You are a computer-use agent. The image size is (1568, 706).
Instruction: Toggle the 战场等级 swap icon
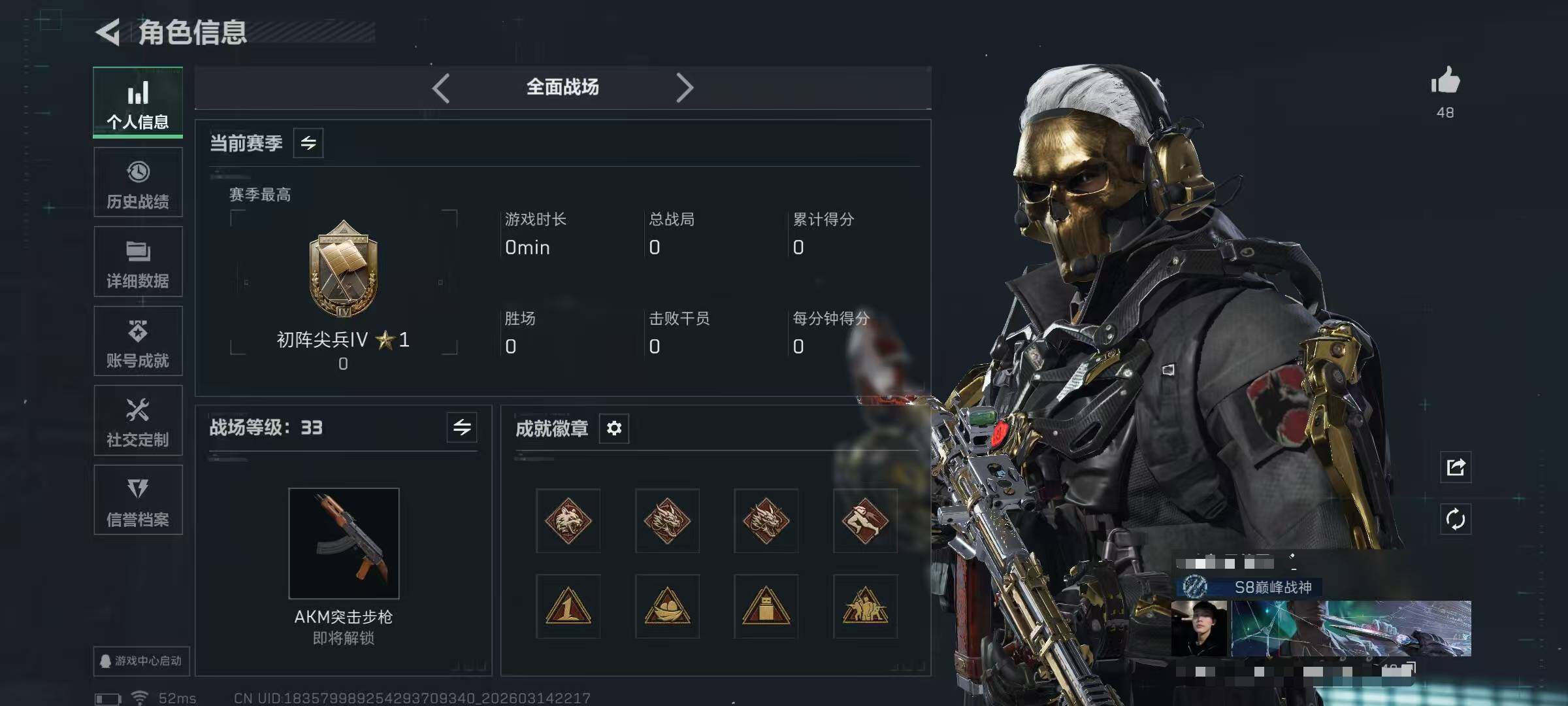[462, 428]
